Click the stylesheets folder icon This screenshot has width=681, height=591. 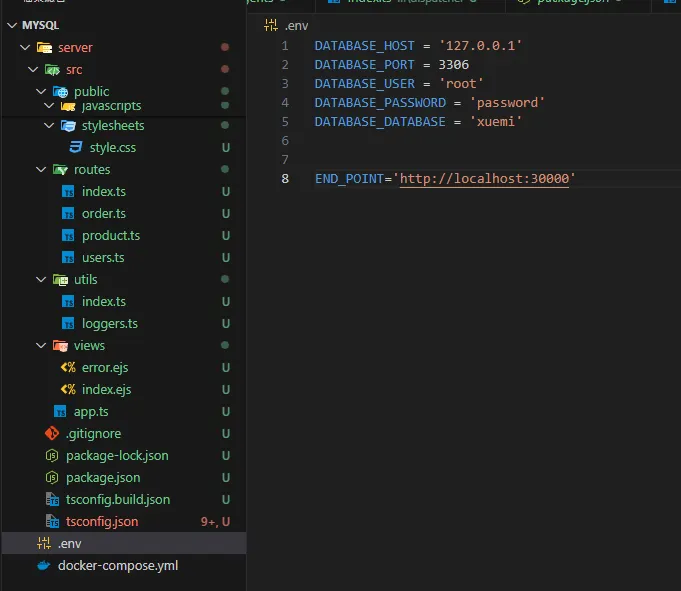click(x=68, y=126)
